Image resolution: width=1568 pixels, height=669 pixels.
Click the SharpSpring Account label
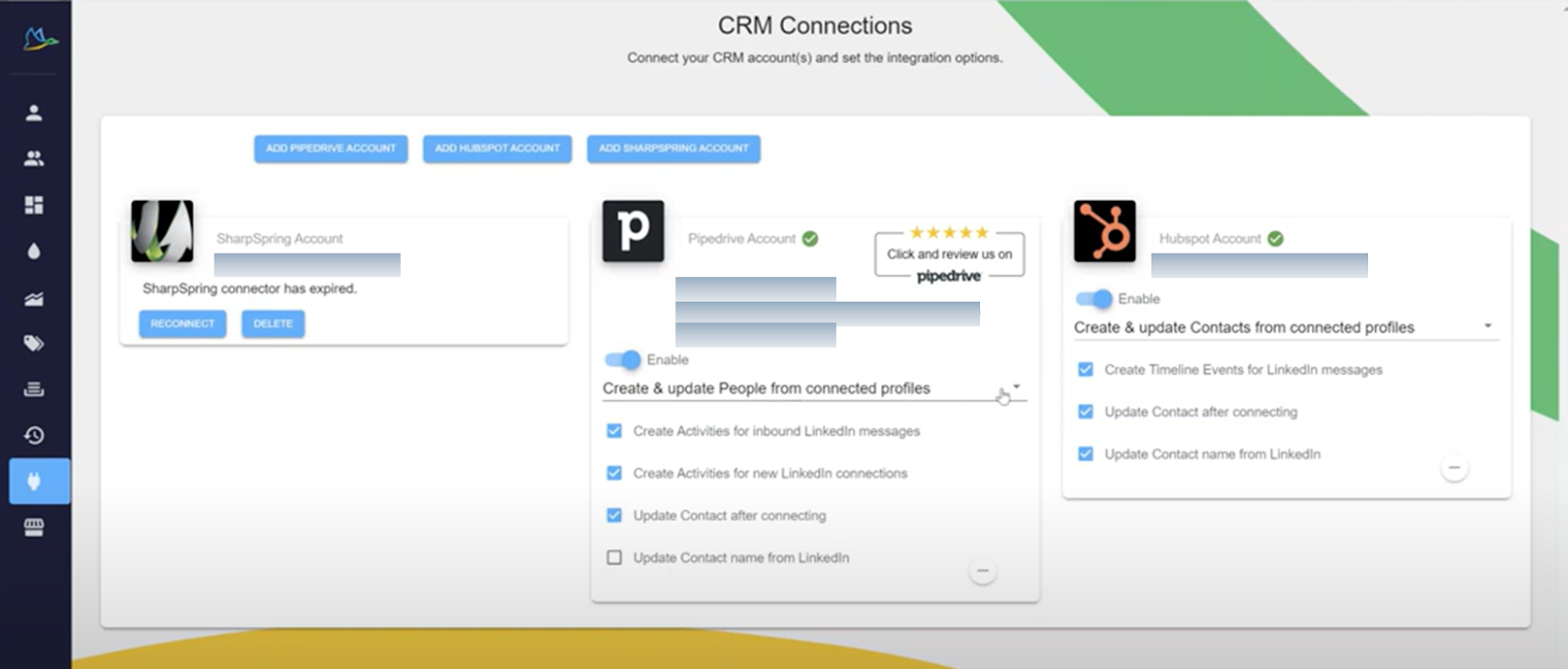279,239
